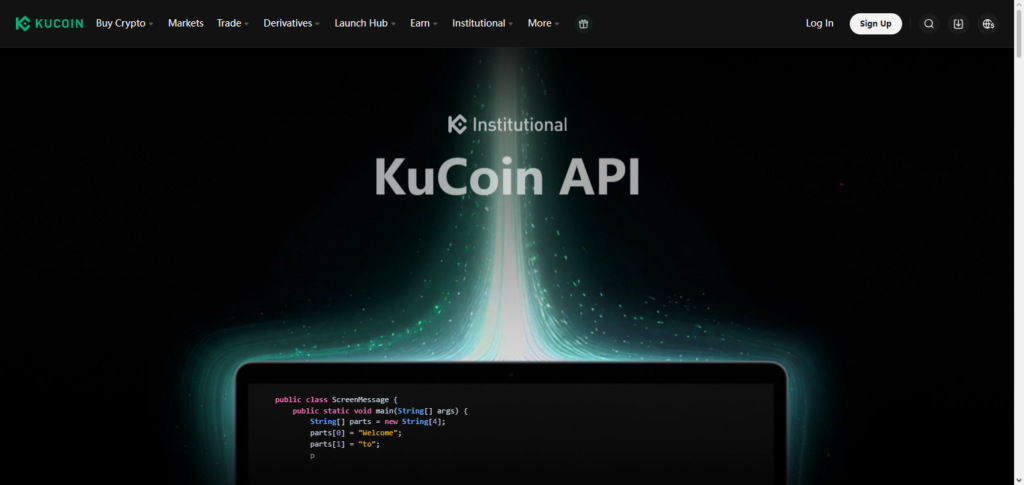Open the KuCoin logo home link
Screen dimensions: 1024x485
tap(50, 23)
